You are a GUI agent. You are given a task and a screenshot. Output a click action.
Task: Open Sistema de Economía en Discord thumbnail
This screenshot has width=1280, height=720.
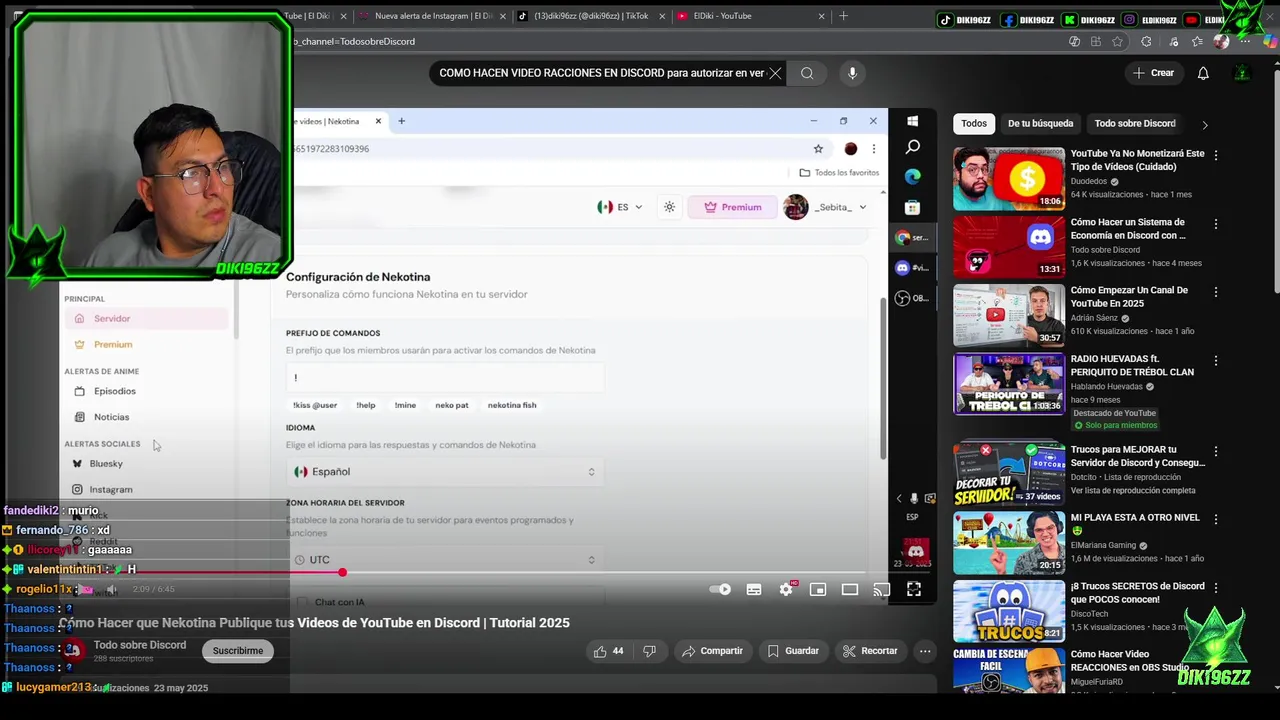[x=1009, y=247]
